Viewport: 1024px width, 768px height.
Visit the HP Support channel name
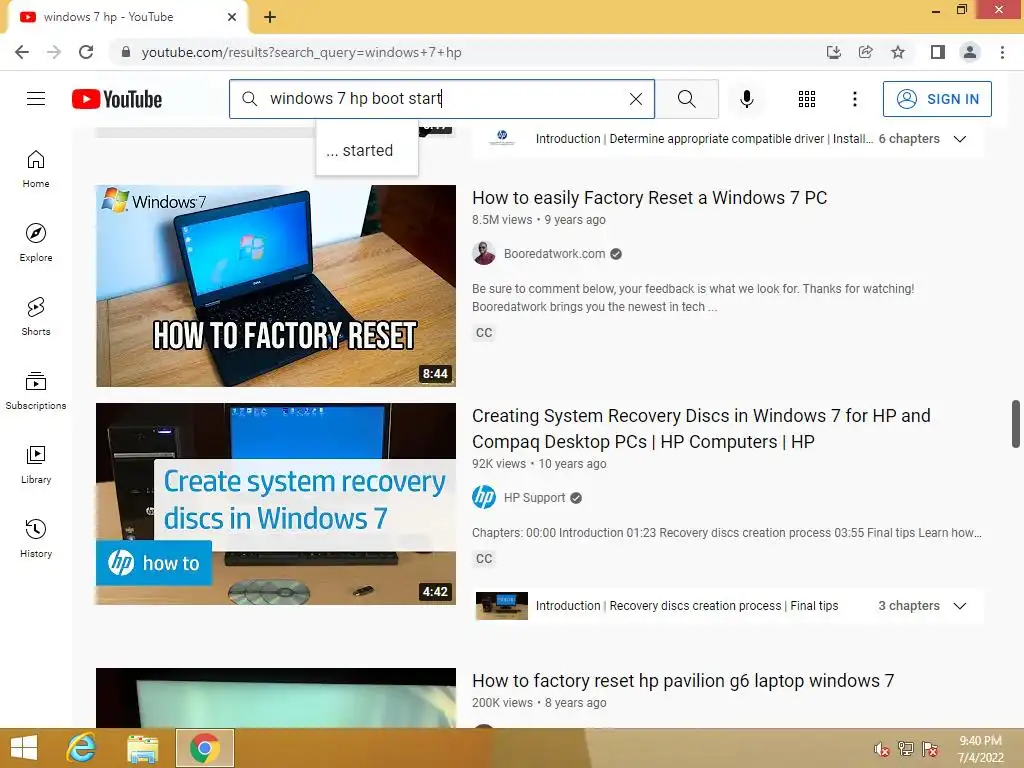pos(534,498)
